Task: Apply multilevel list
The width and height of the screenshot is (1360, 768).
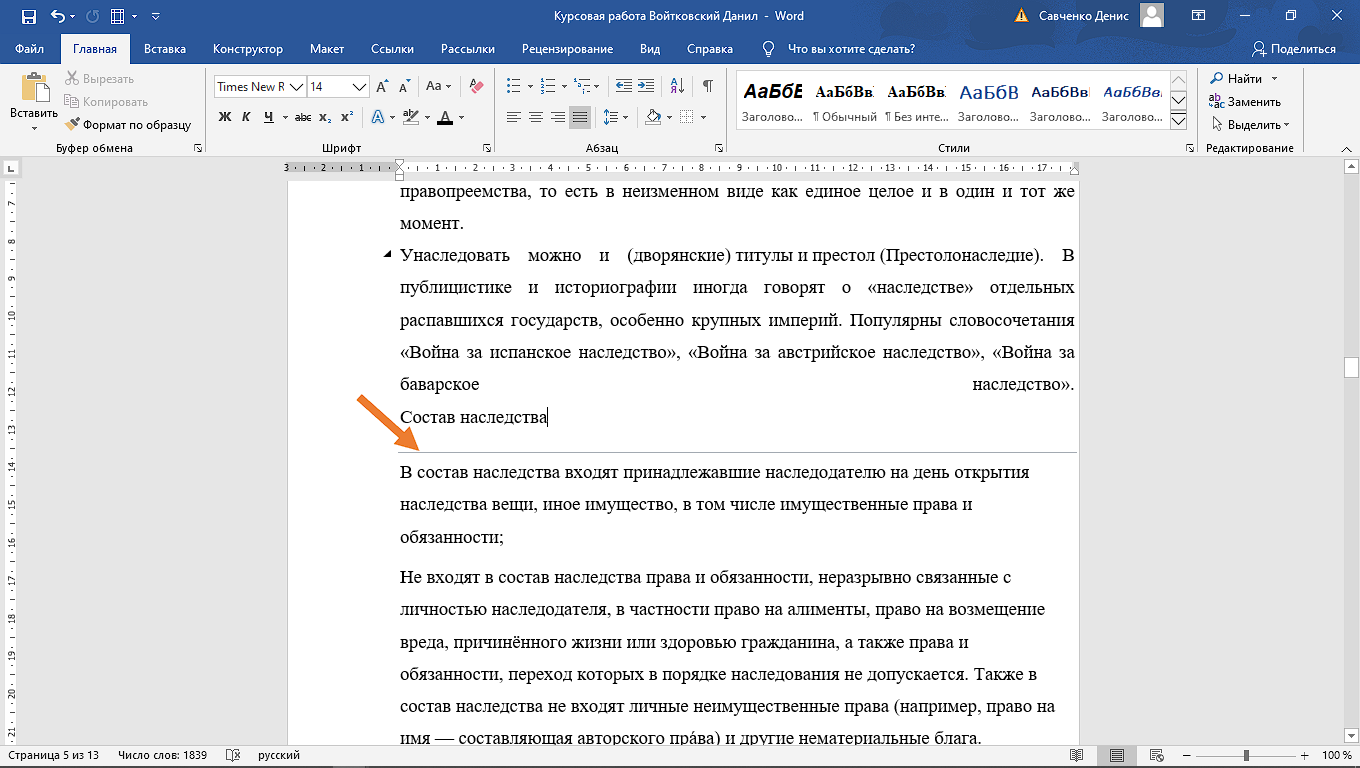Action: [x=583, y=86]
